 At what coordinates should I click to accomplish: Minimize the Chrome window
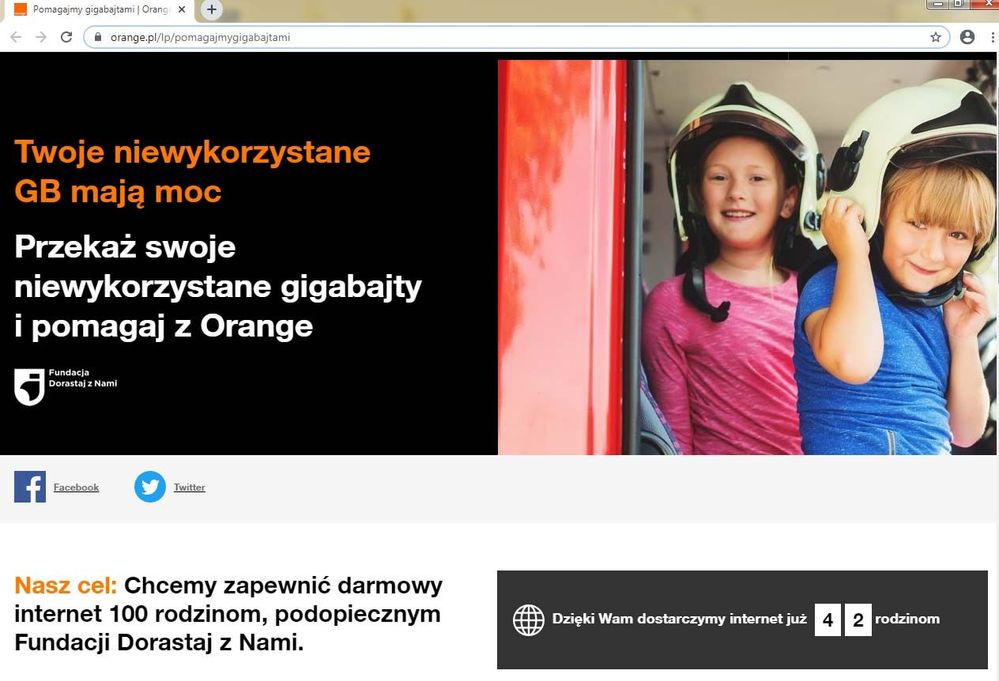[937, 3]
